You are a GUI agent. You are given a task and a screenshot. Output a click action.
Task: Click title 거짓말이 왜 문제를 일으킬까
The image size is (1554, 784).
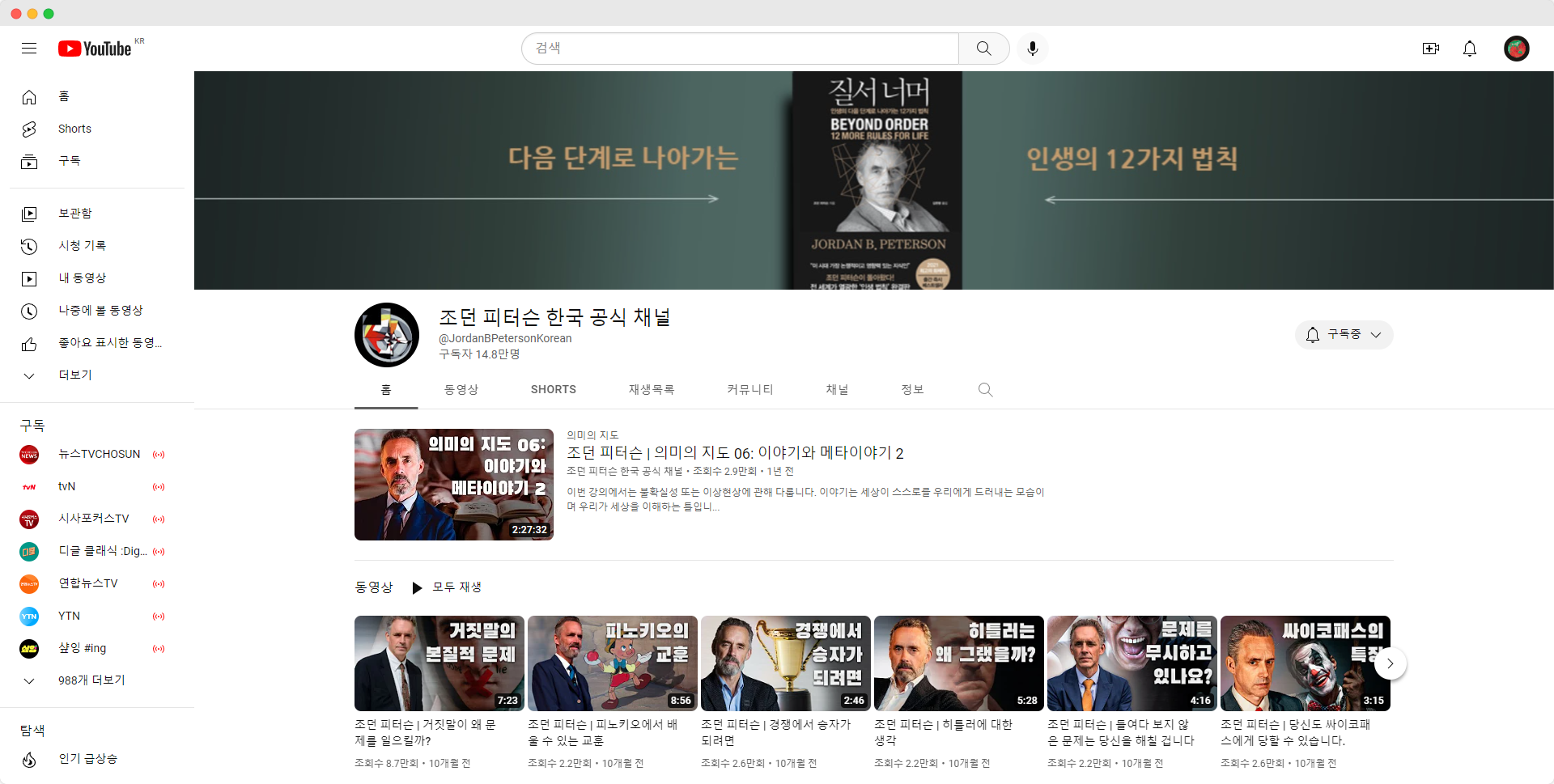[426, 733]
